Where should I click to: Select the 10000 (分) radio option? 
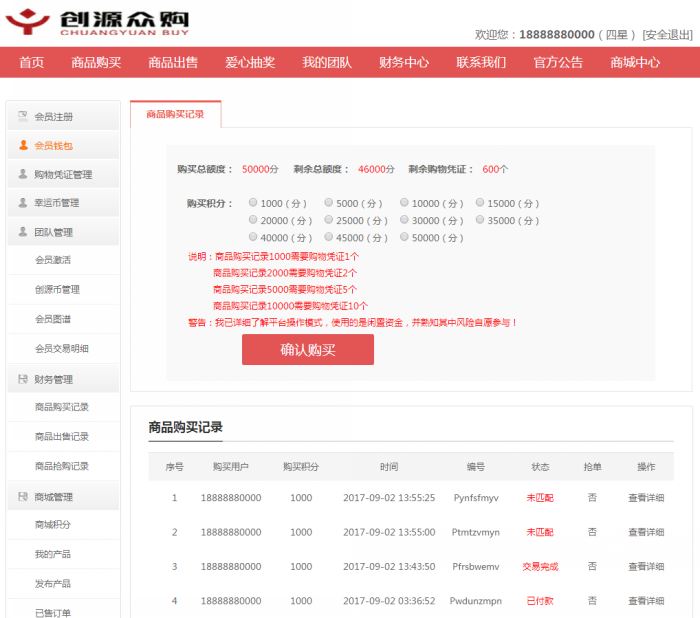coord(404,202)
